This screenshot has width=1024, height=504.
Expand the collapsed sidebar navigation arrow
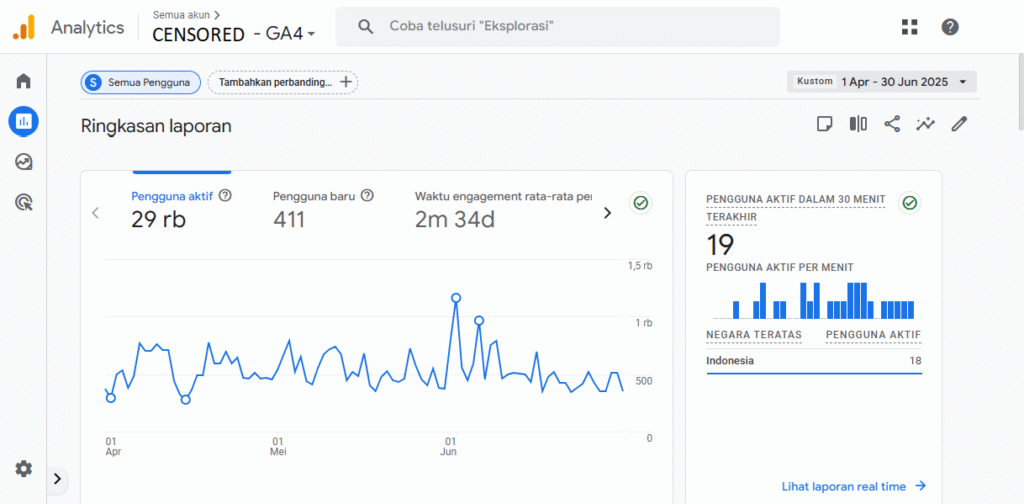pos(57,479)
